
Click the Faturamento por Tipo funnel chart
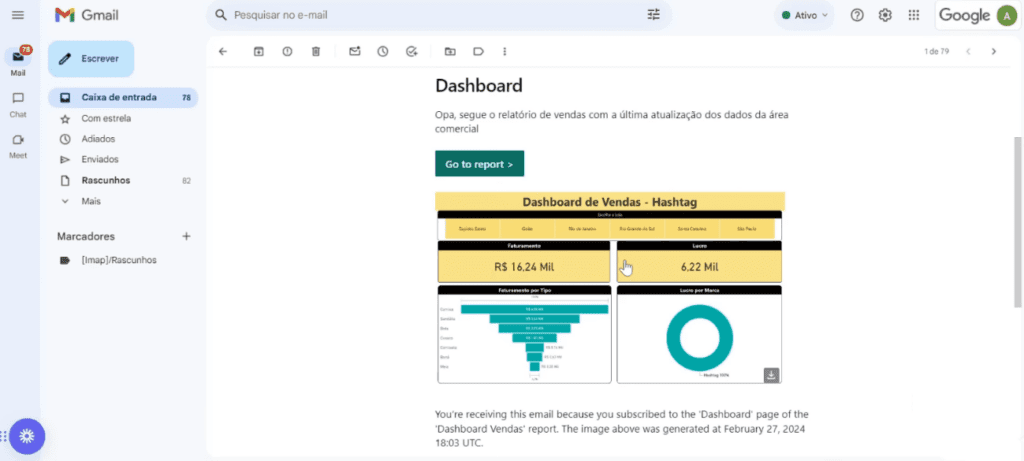click(x=524, y=334)
